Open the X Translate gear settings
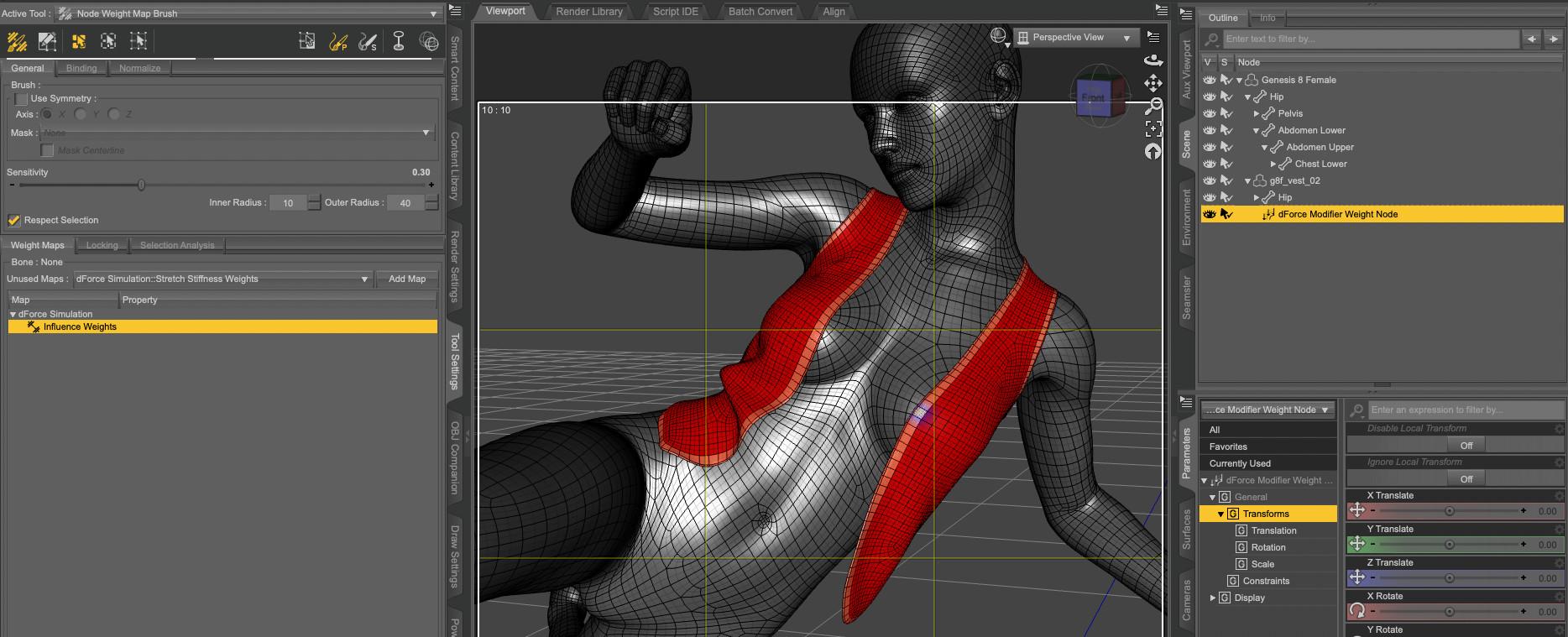Image resolution: width=1568 pixels, height=637 pixels. 1560,495
